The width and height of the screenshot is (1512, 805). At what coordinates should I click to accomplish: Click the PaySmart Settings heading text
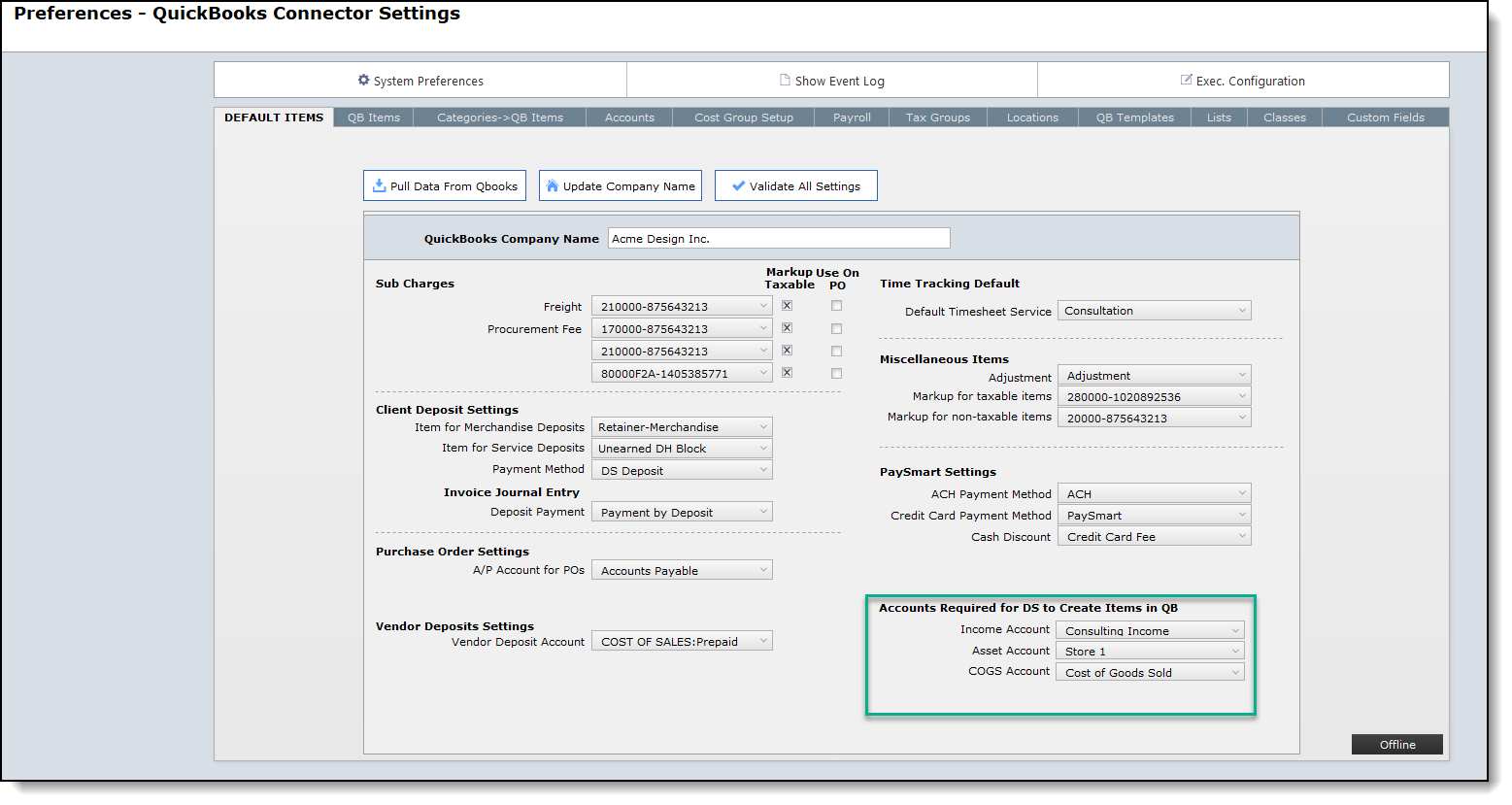(938, 472)
